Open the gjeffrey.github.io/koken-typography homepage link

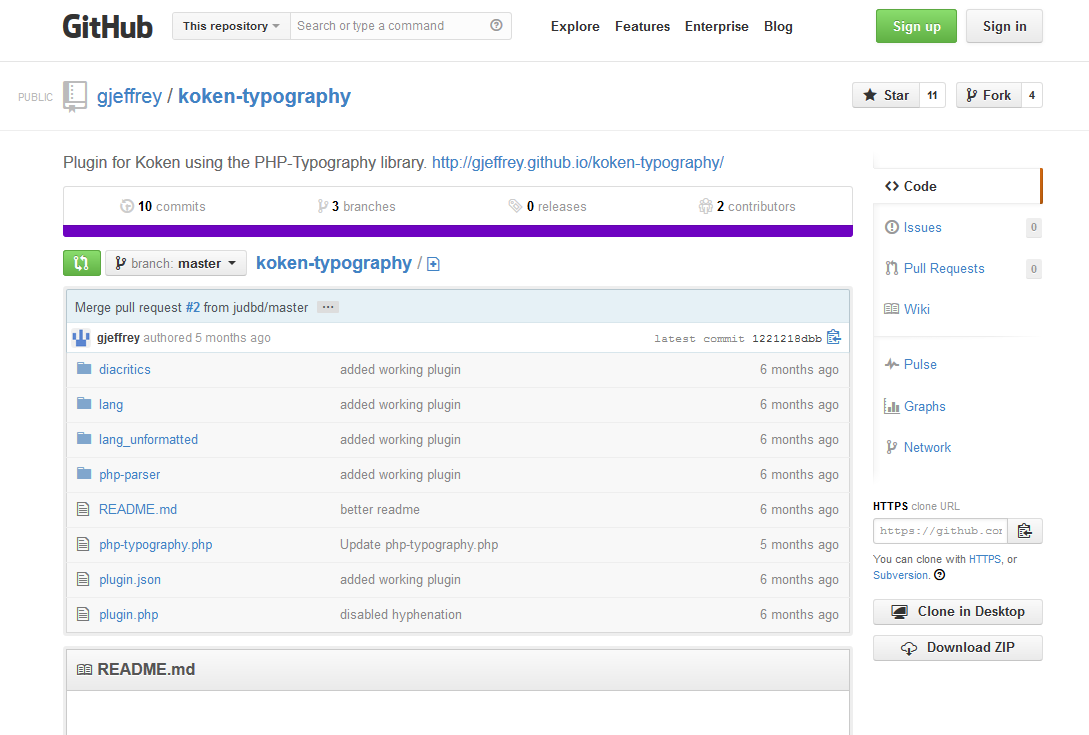click(578, 163)
